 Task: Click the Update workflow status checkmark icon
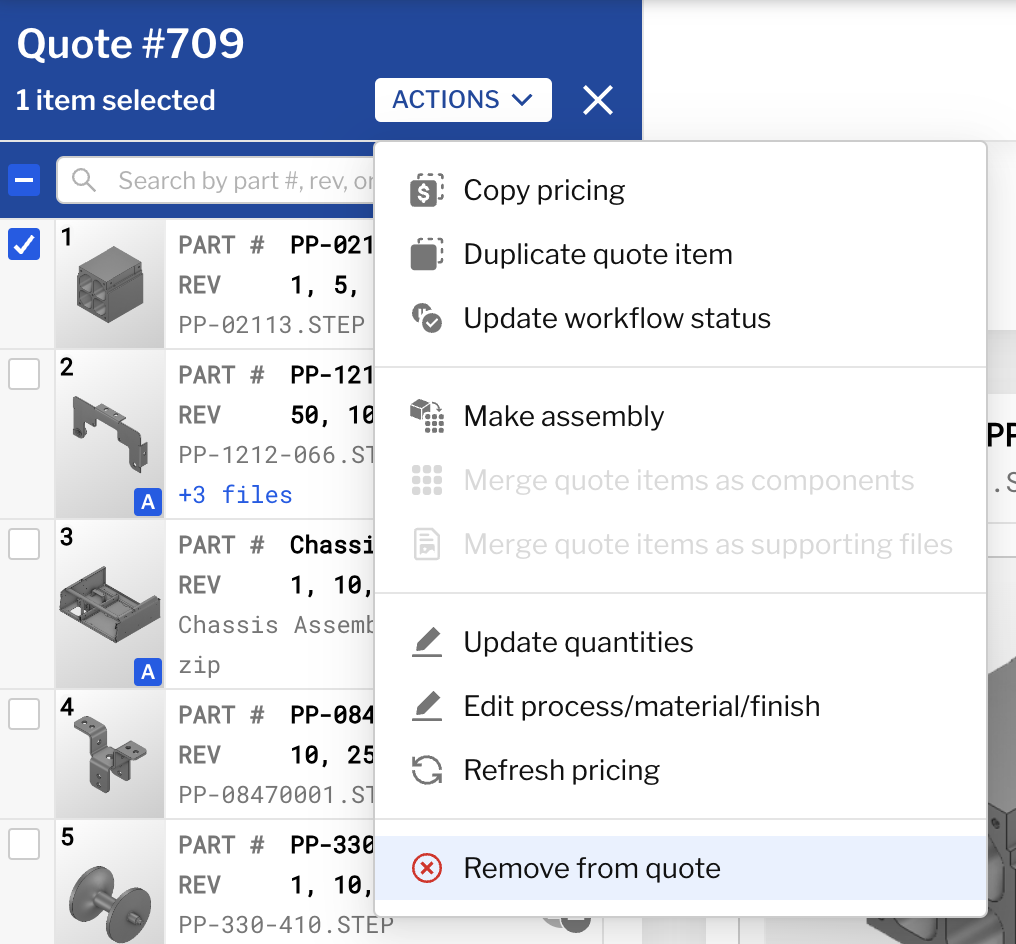coord(427,318)
